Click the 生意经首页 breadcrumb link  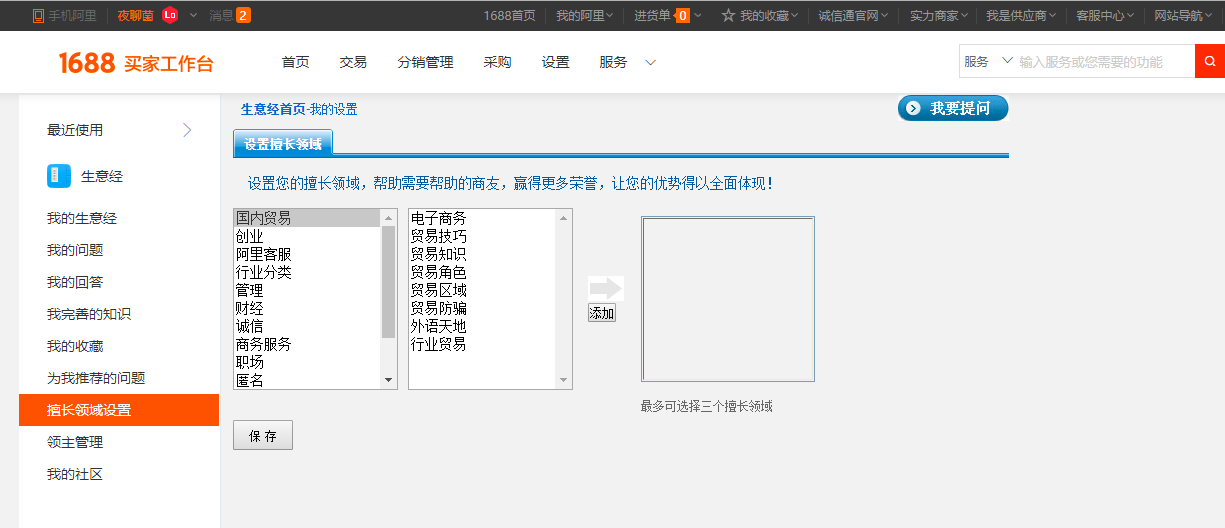point(273,110)
